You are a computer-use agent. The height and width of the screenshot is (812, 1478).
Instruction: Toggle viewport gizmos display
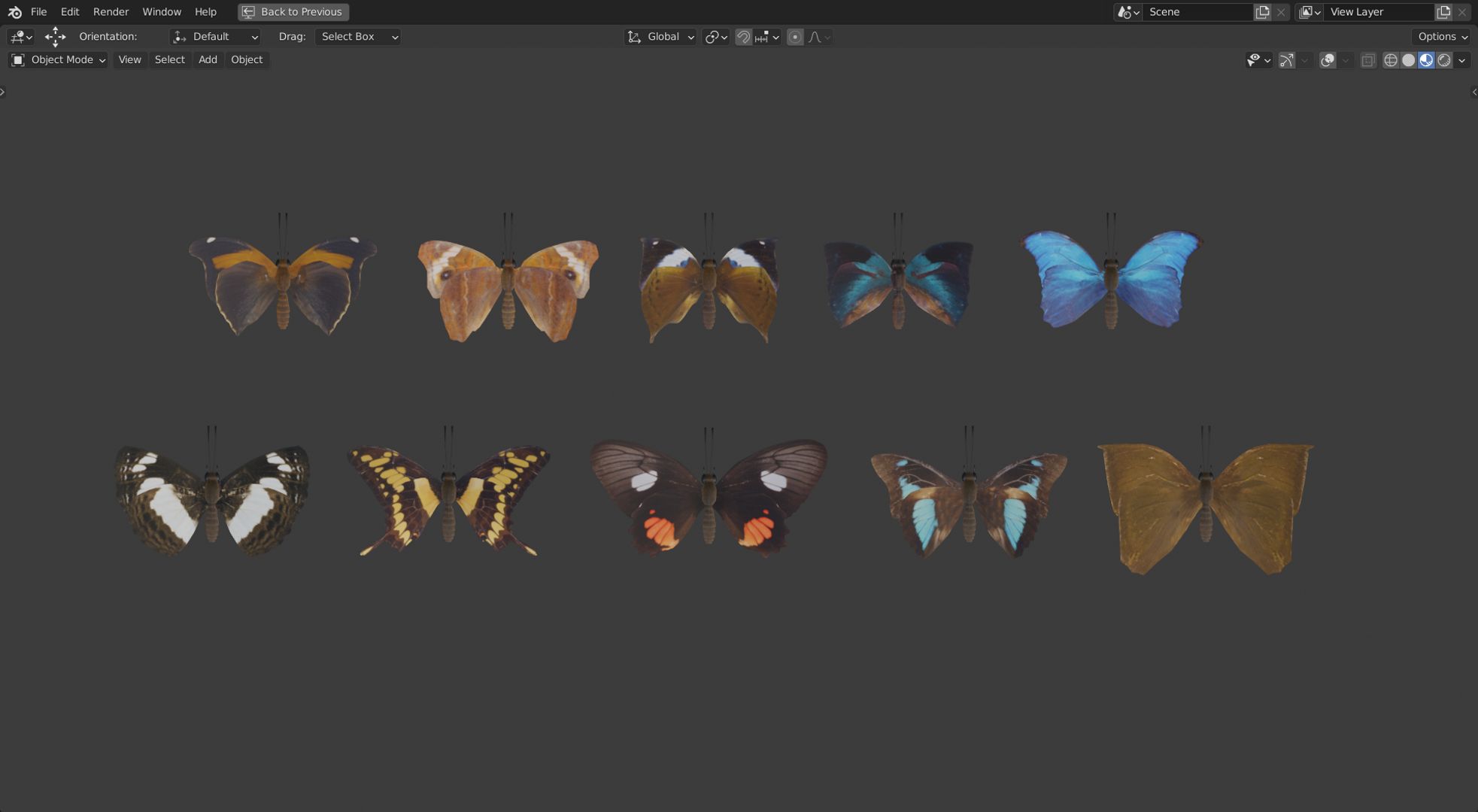coord(1286,60)
